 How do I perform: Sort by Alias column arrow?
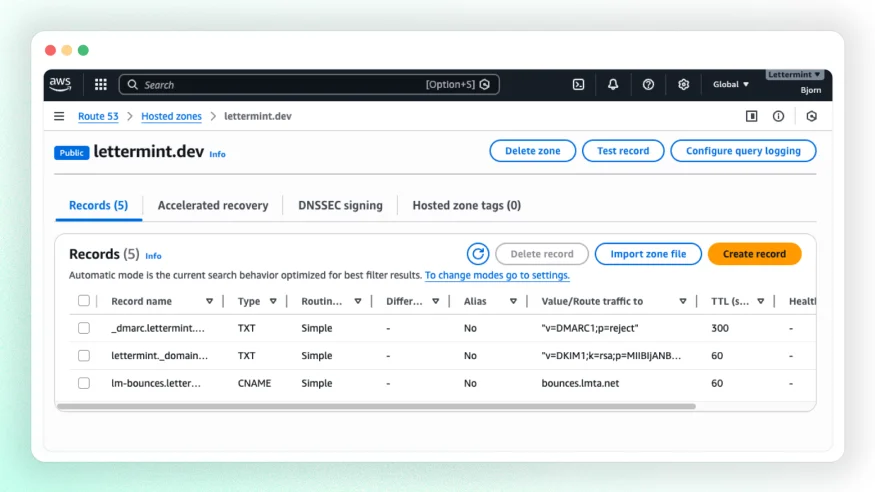513,301
